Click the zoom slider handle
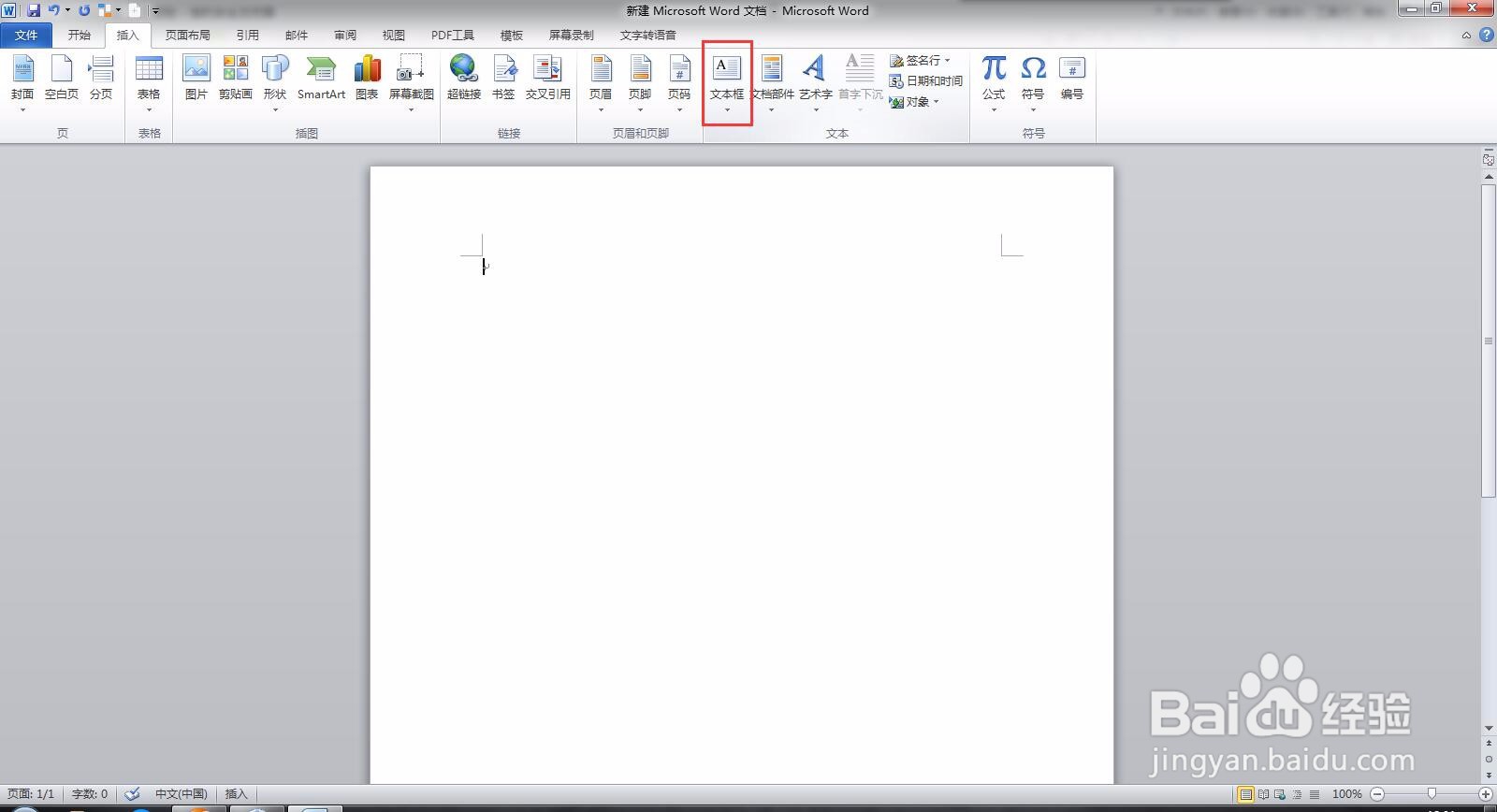Image resolution: width=1497 pixels, height=812 pixels. tap(1432, 794)
